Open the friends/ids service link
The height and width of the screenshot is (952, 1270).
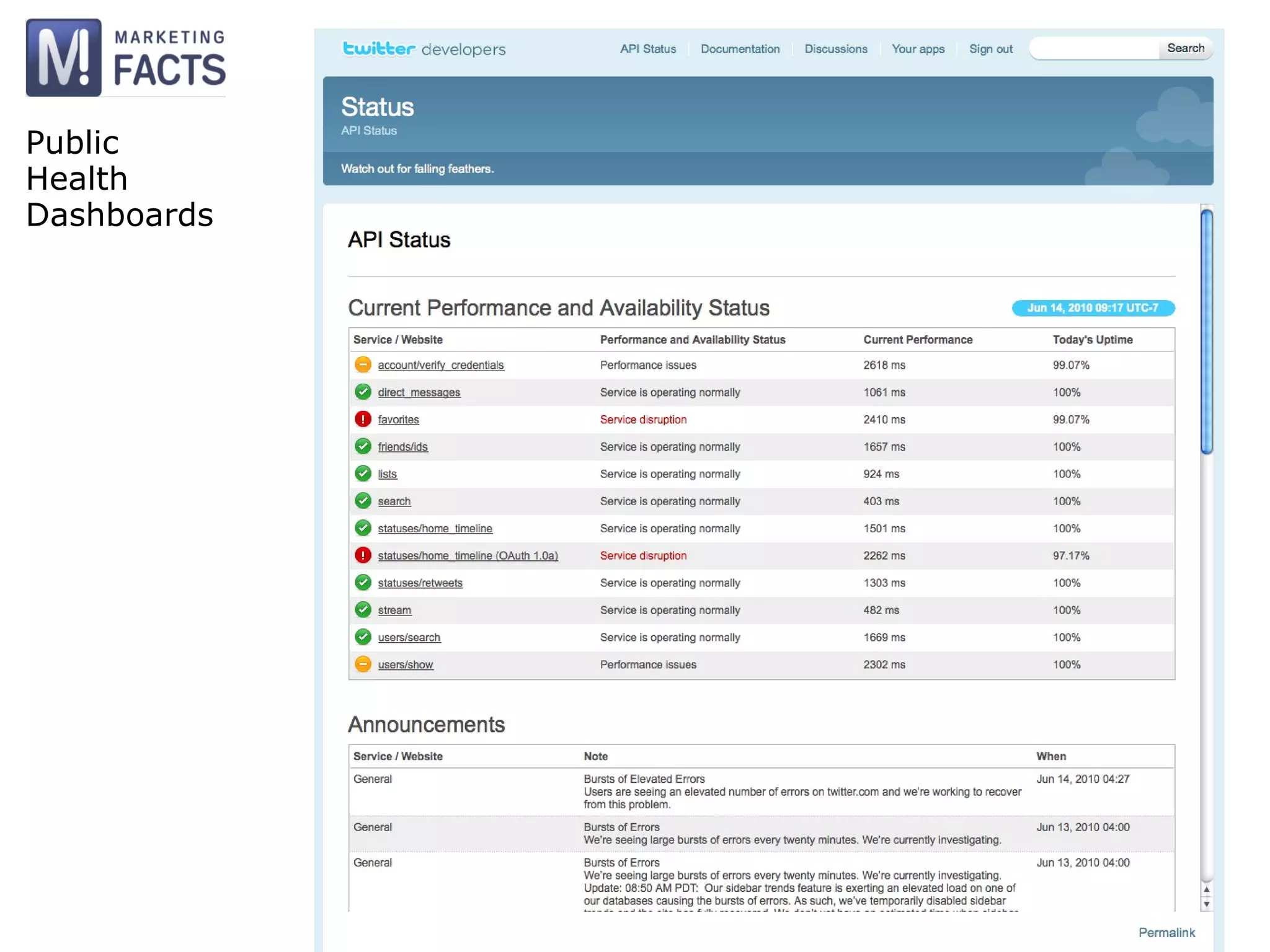[x=402, y=447]
